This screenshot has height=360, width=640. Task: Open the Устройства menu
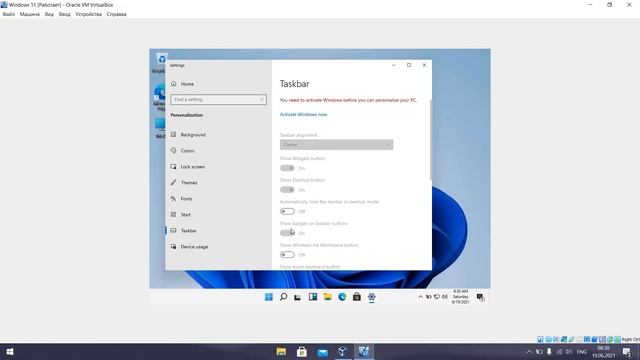pyautogui.click(x=89, y=14)
